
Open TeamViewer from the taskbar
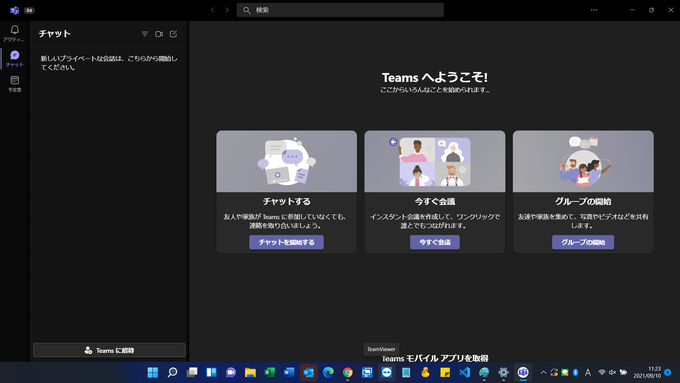386,372
